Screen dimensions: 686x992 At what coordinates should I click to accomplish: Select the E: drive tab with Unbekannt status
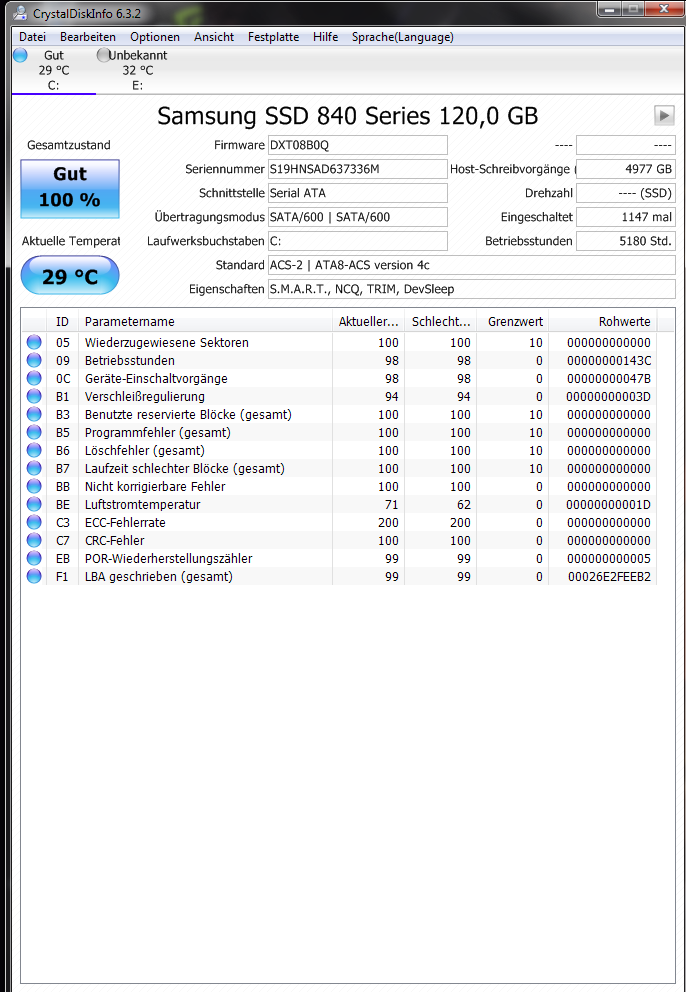(x=137, y=70)
